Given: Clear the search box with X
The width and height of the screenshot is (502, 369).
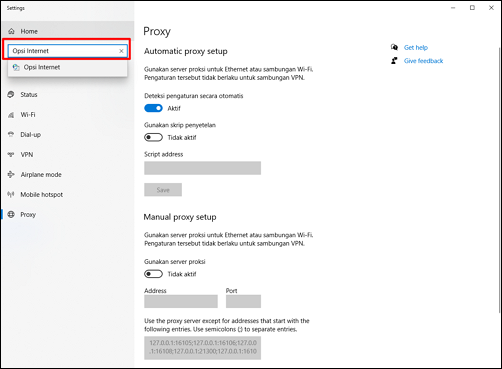Looking at the screenshot, I should pos(121,51).
